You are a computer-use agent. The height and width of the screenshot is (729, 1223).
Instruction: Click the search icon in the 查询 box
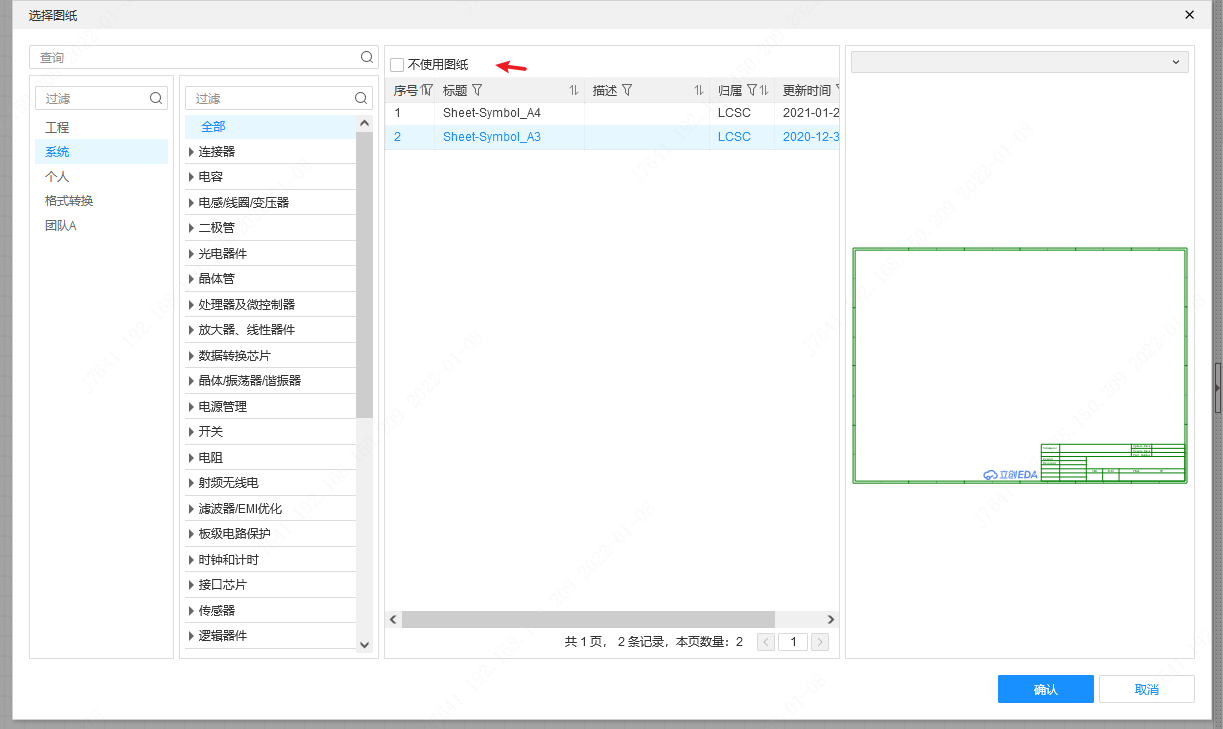coord(367,58)
